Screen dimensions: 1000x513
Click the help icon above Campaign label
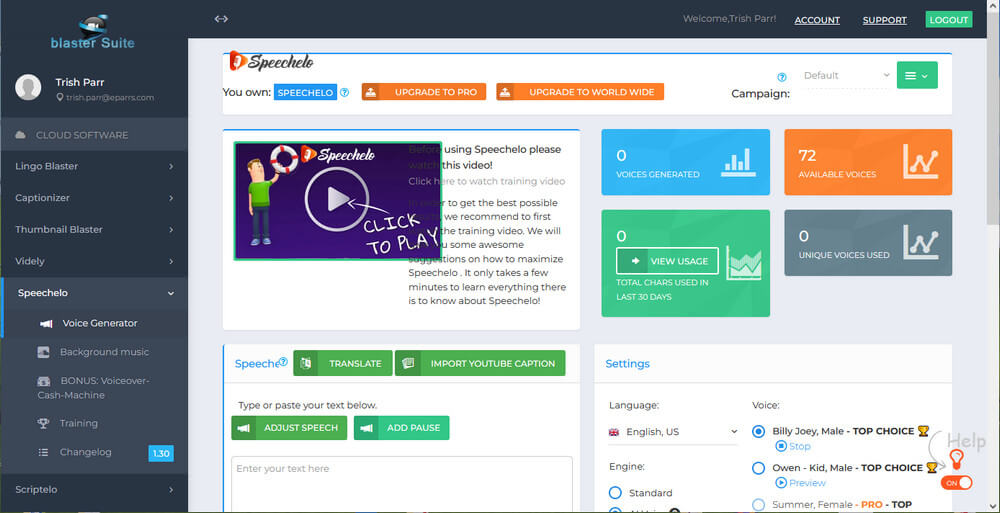[782, 77]
